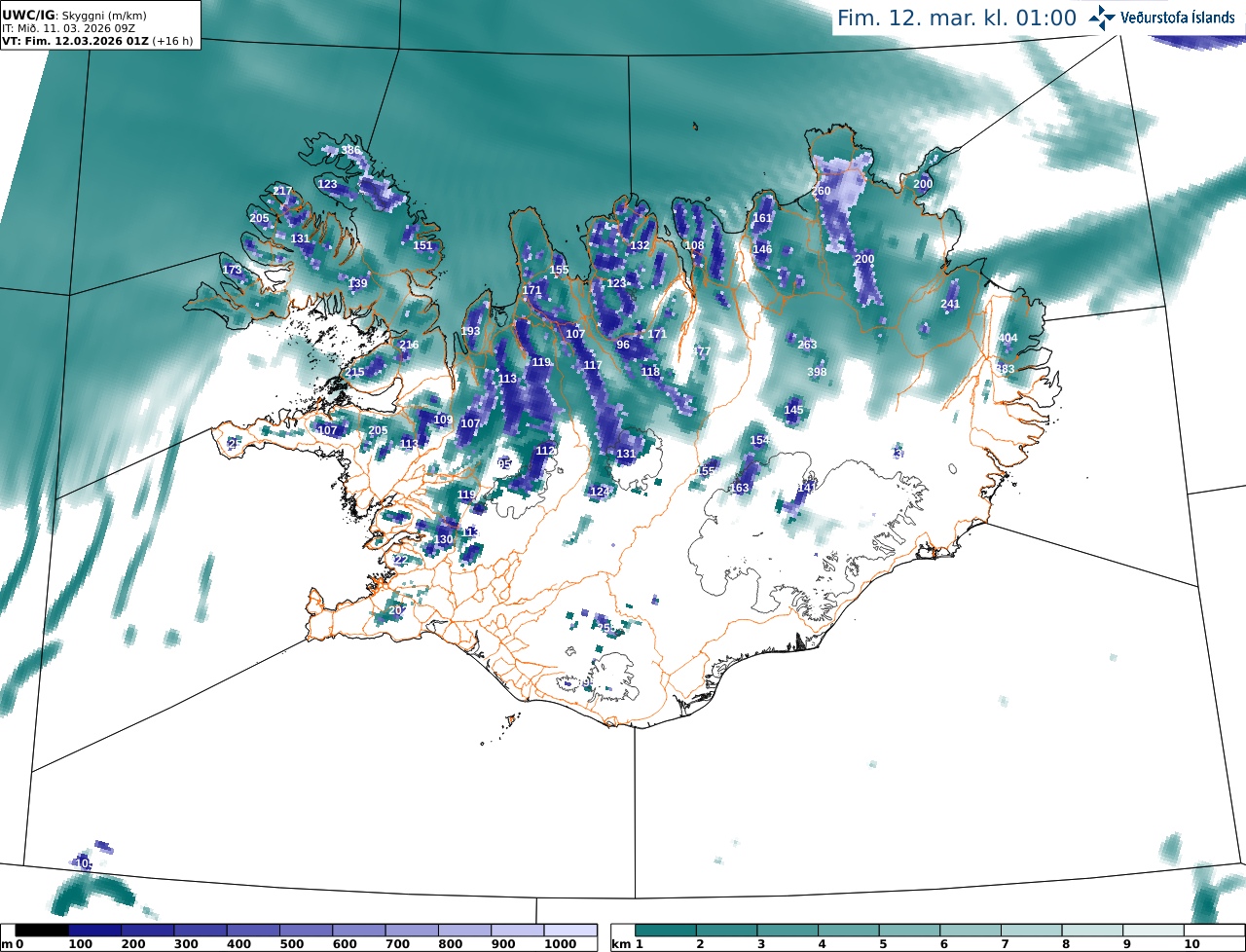Viewport: 1246px width, 952px height.
Task: Select the map value 108
Action: 694,245
